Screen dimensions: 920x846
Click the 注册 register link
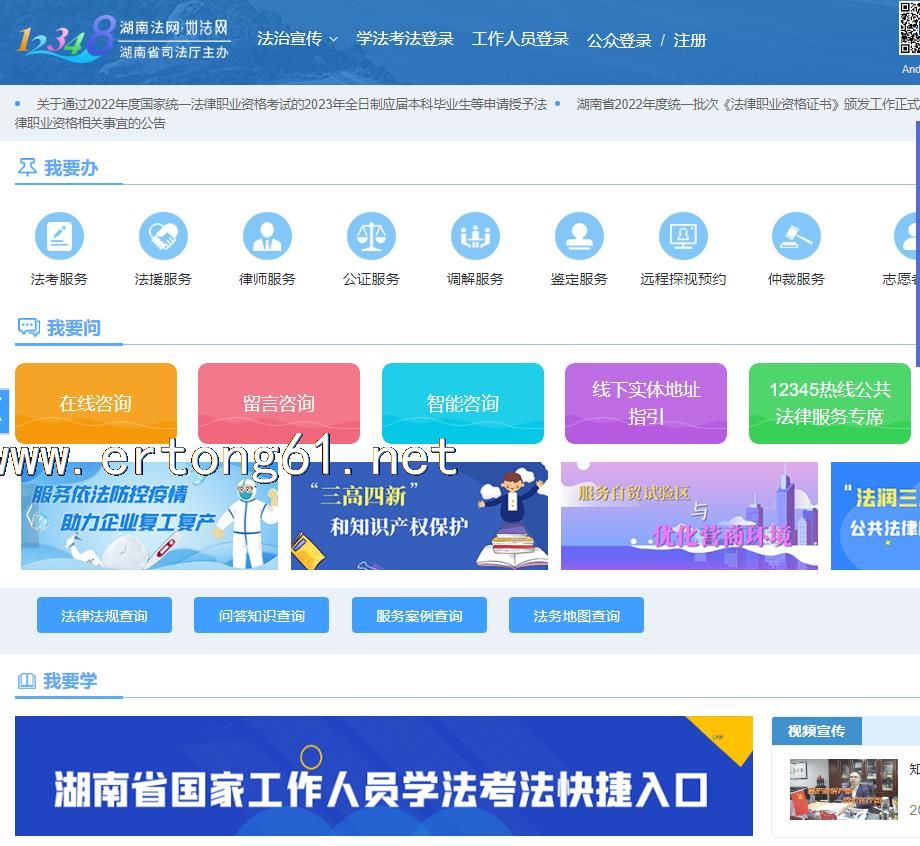pyautogui.click(x=690, y=41)
